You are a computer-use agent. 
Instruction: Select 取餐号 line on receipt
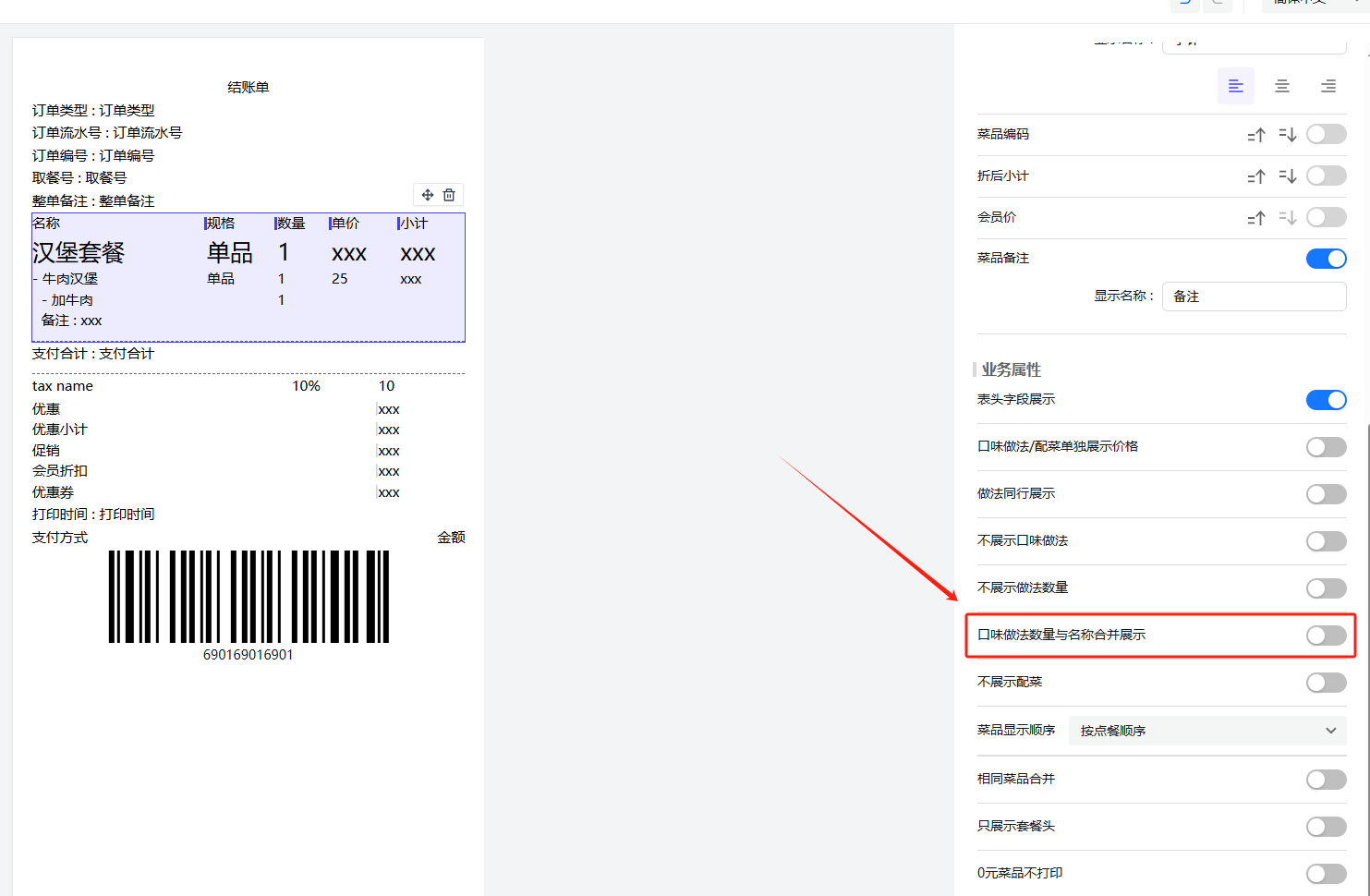(79, 178)
